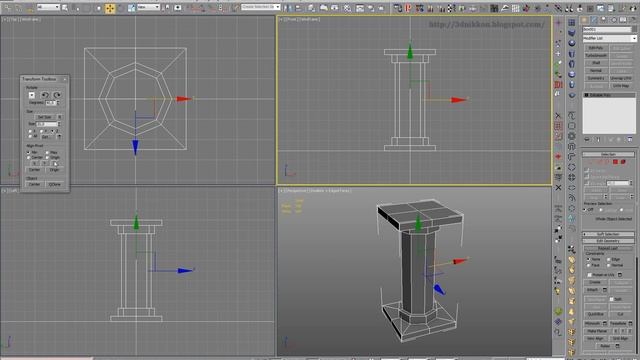Click the Degrees input field
This screenshot has height=360, width=640.
tap(51, 103)
